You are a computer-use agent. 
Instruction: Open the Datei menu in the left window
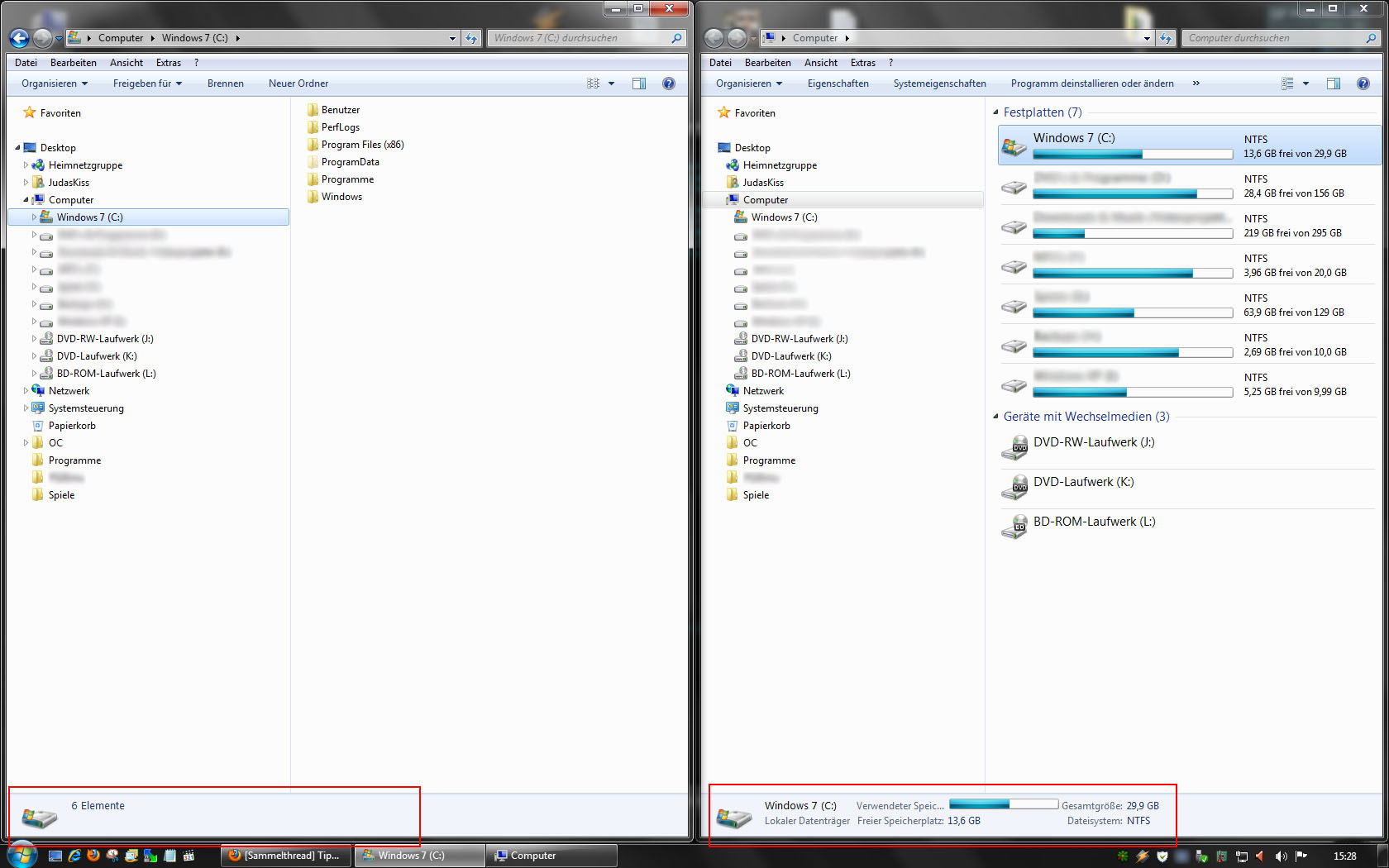[x=26, y=63]
